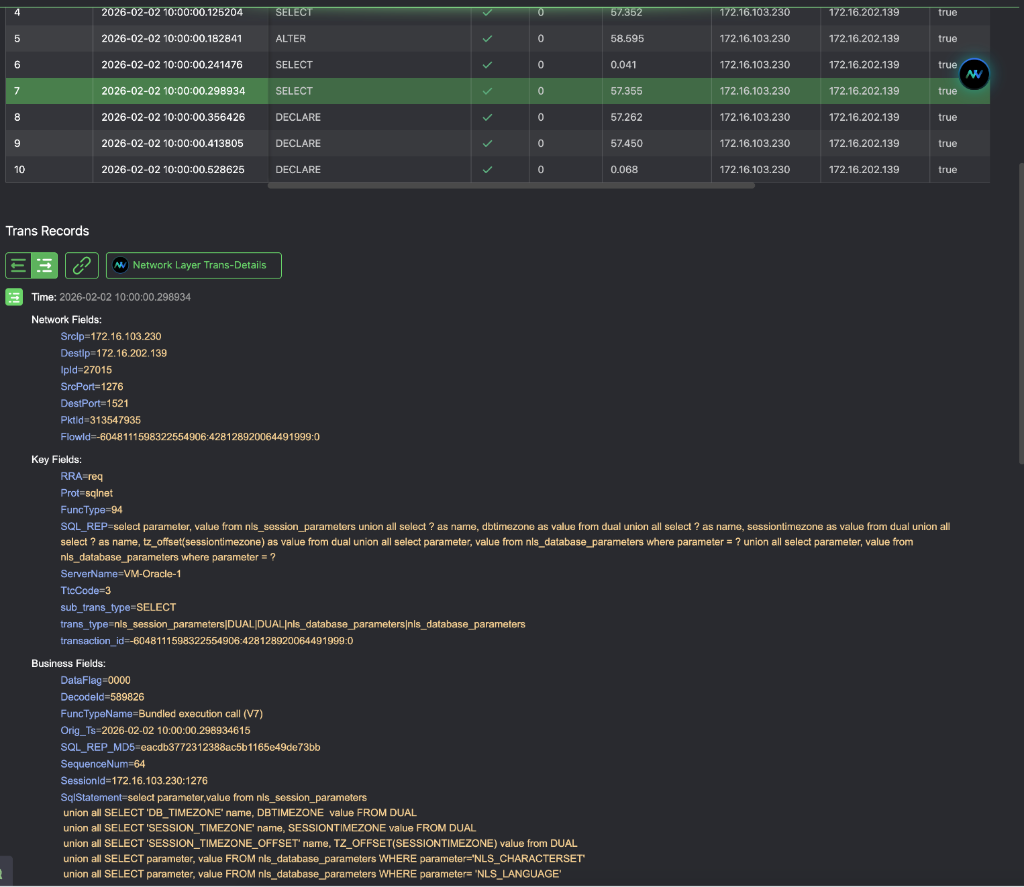Select timestamp 2026-02-02 10:00:00.413805
The width and height of the screenshot is (1024, 887).
[172, 143]
